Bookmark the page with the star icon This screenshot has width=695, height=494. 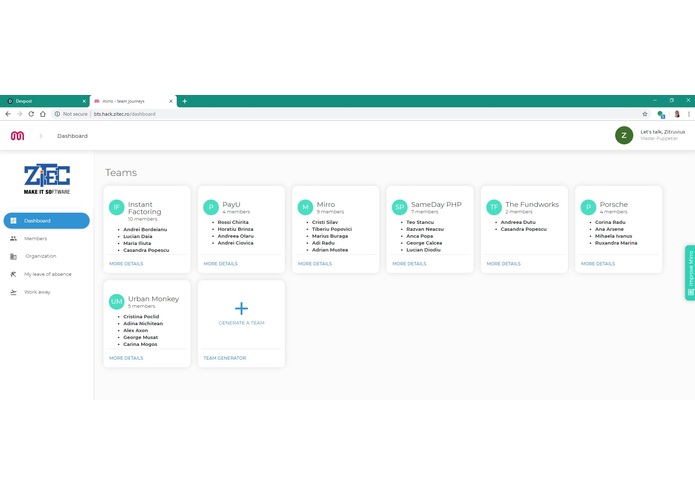[x=645, y=114]
